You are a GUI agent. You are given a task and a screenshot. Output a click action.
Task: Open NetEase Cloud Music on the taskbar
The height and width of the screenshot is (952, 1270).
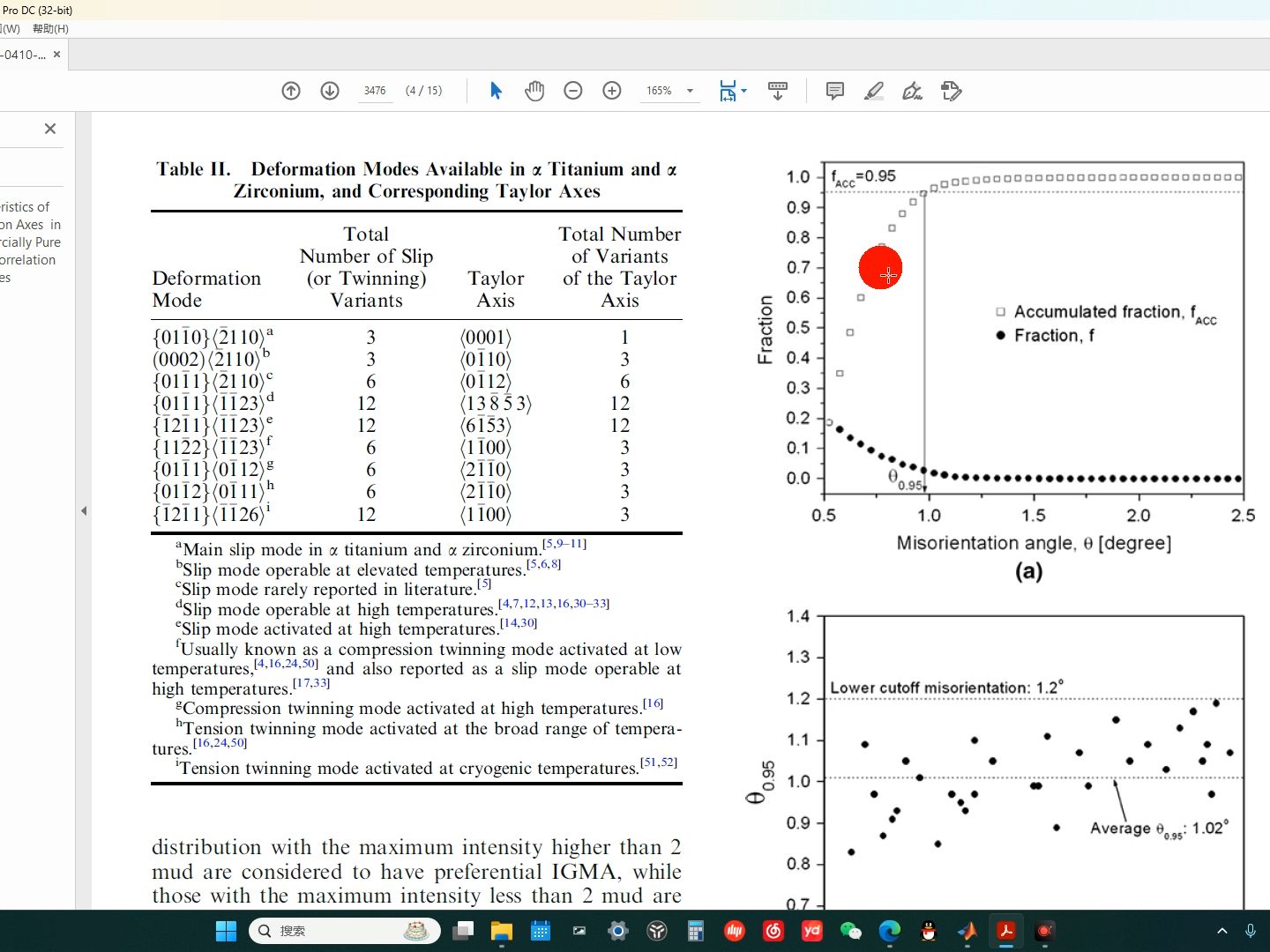point(773,931)
